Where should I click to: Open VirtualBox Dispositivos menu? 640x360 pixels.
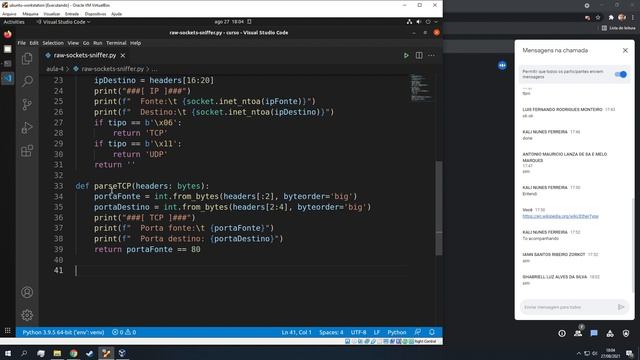(x=95, y=14)
